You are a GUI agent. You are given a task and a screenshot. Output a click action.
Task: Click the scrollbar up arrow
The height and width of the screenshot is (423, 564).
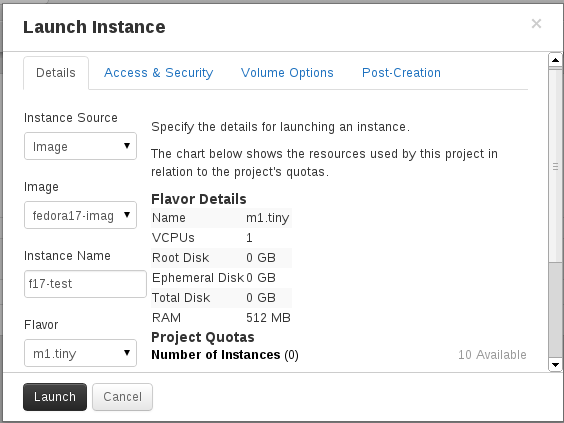555,60
